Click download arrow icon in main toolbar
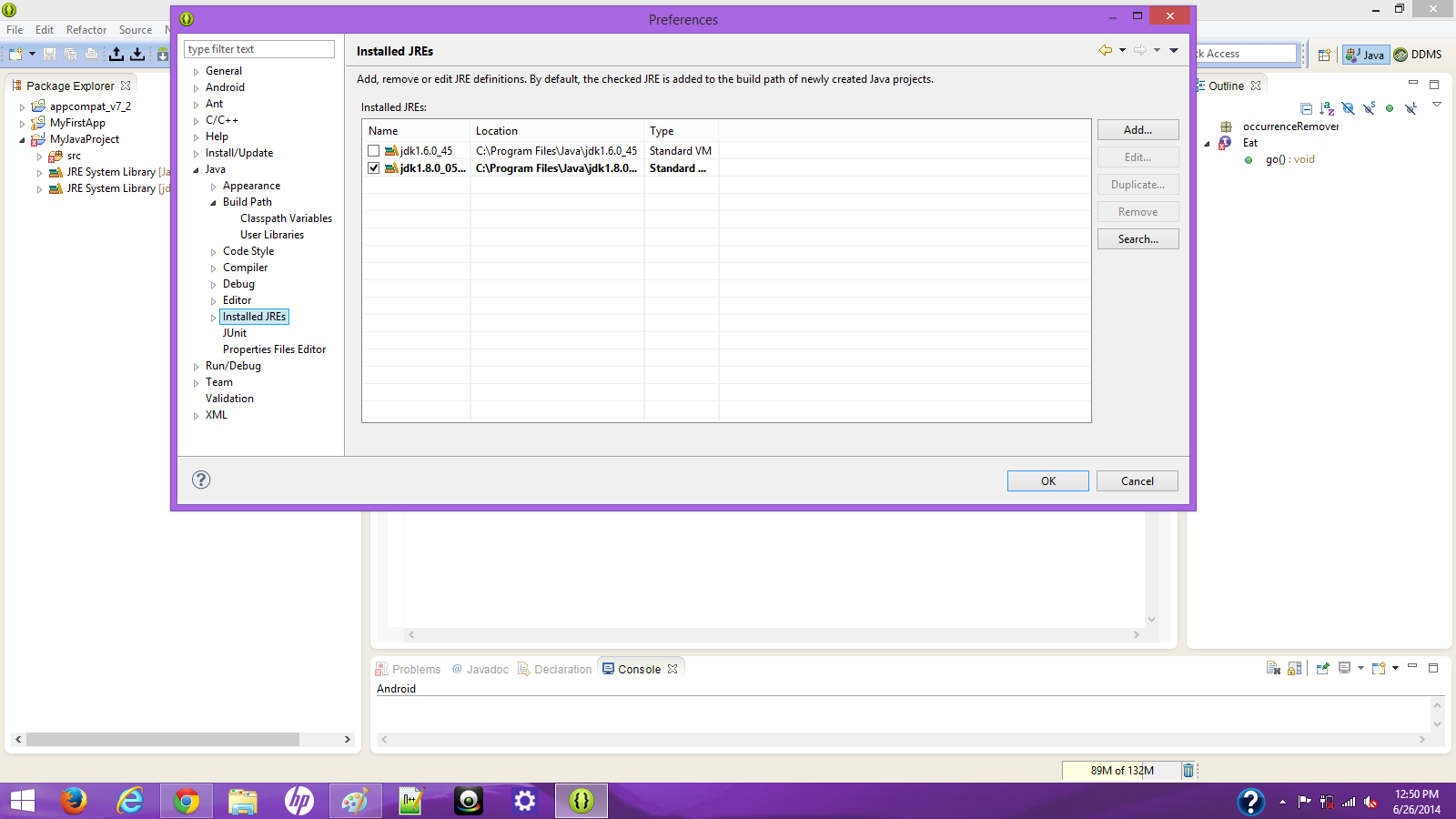 (x=137, y=55)
